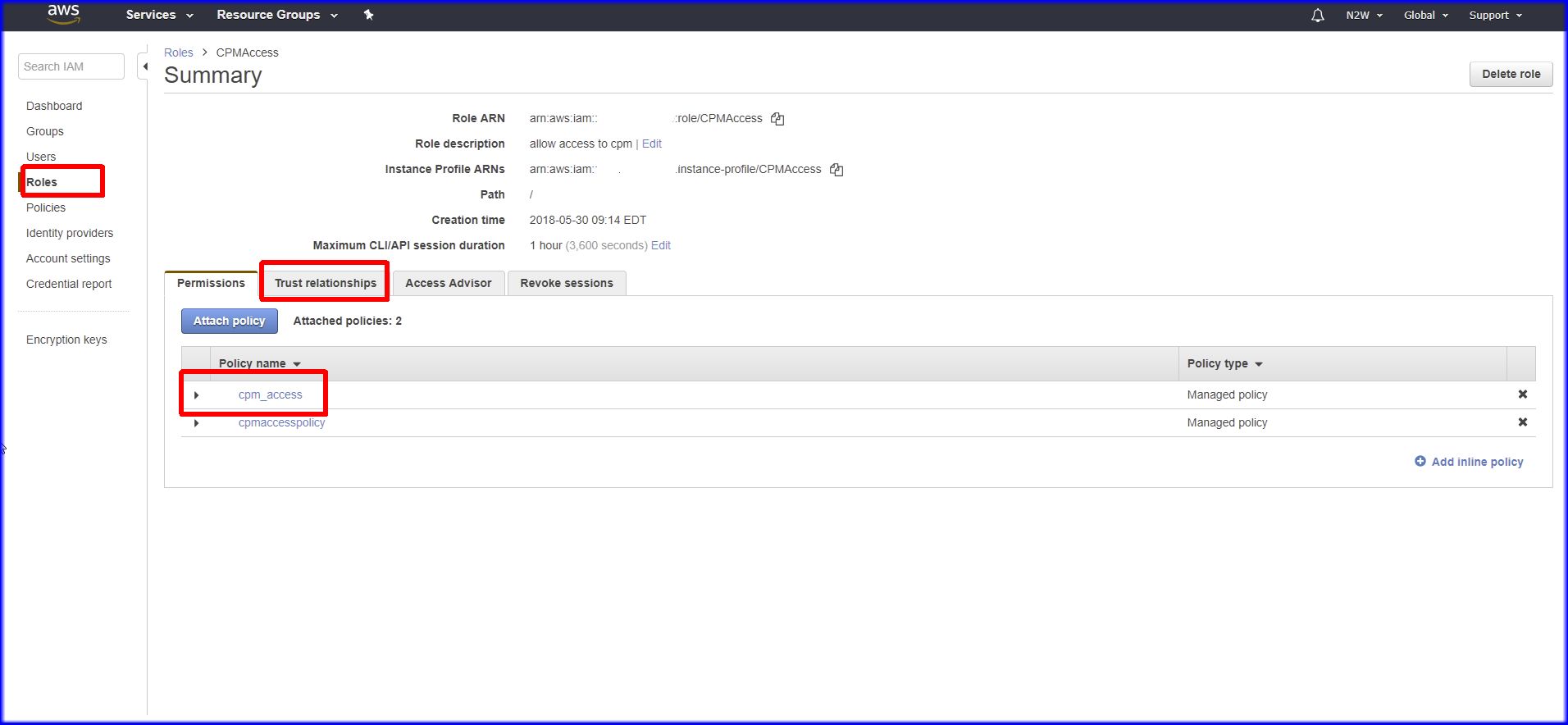Go to Groups in IAM sidebar
Image resolution: width=1568 pixels, height=725 pixels.
[x=45, y=131]
